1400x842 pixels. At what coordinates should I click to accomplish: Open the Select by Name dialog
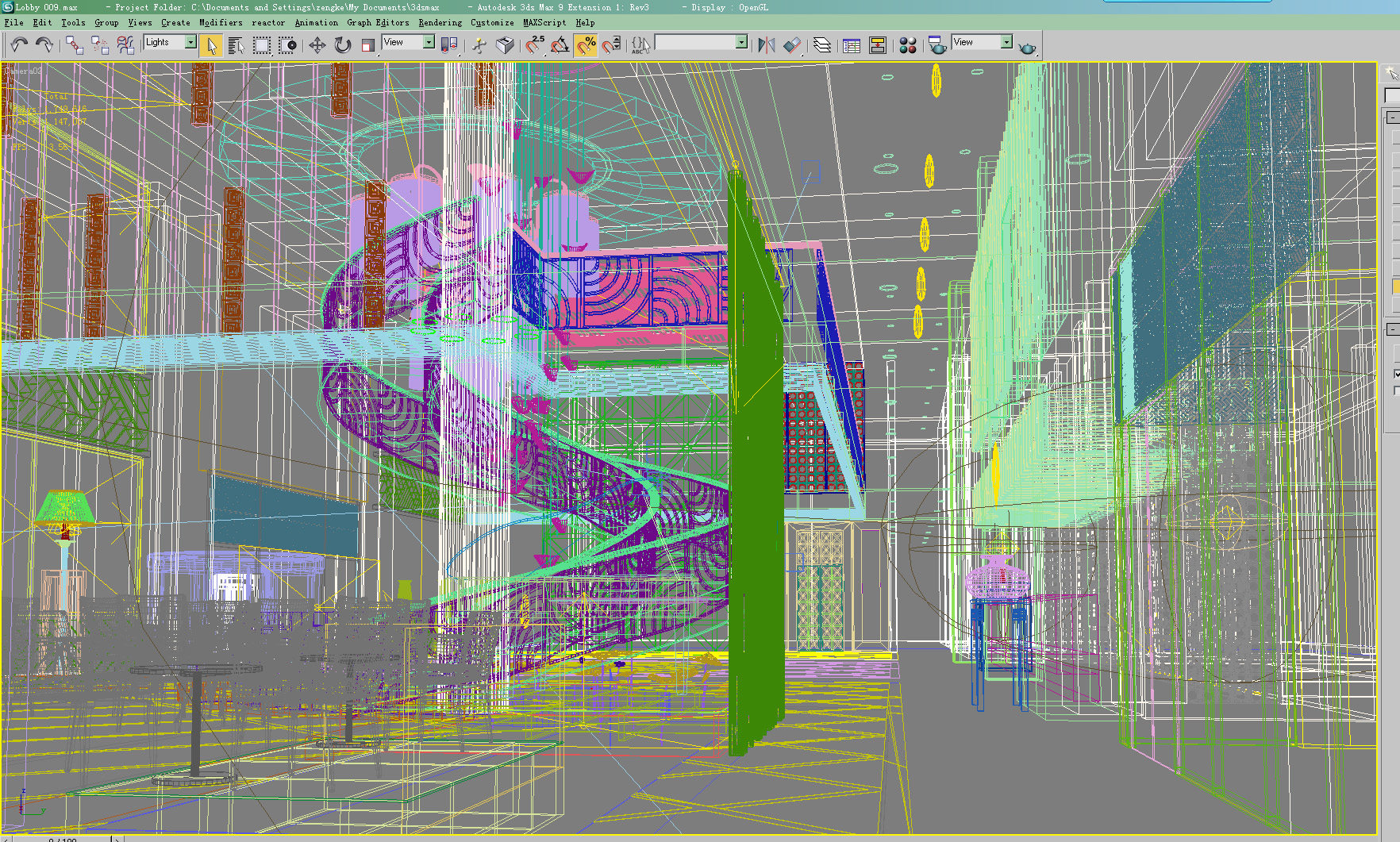[x=236, y=45]
